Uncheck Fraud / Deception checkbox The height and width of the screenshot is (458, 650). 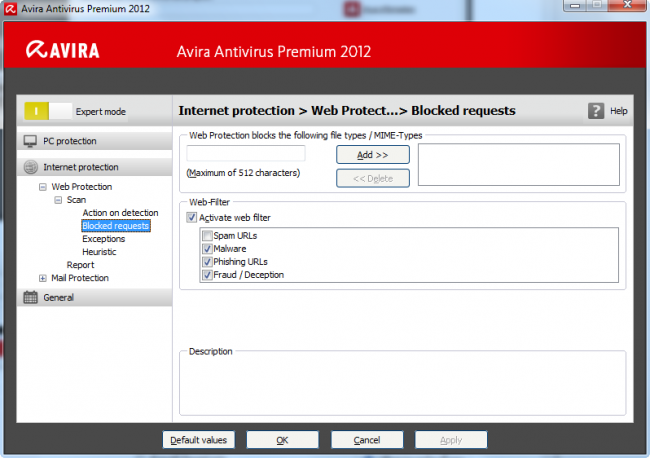tap(206, 274)
